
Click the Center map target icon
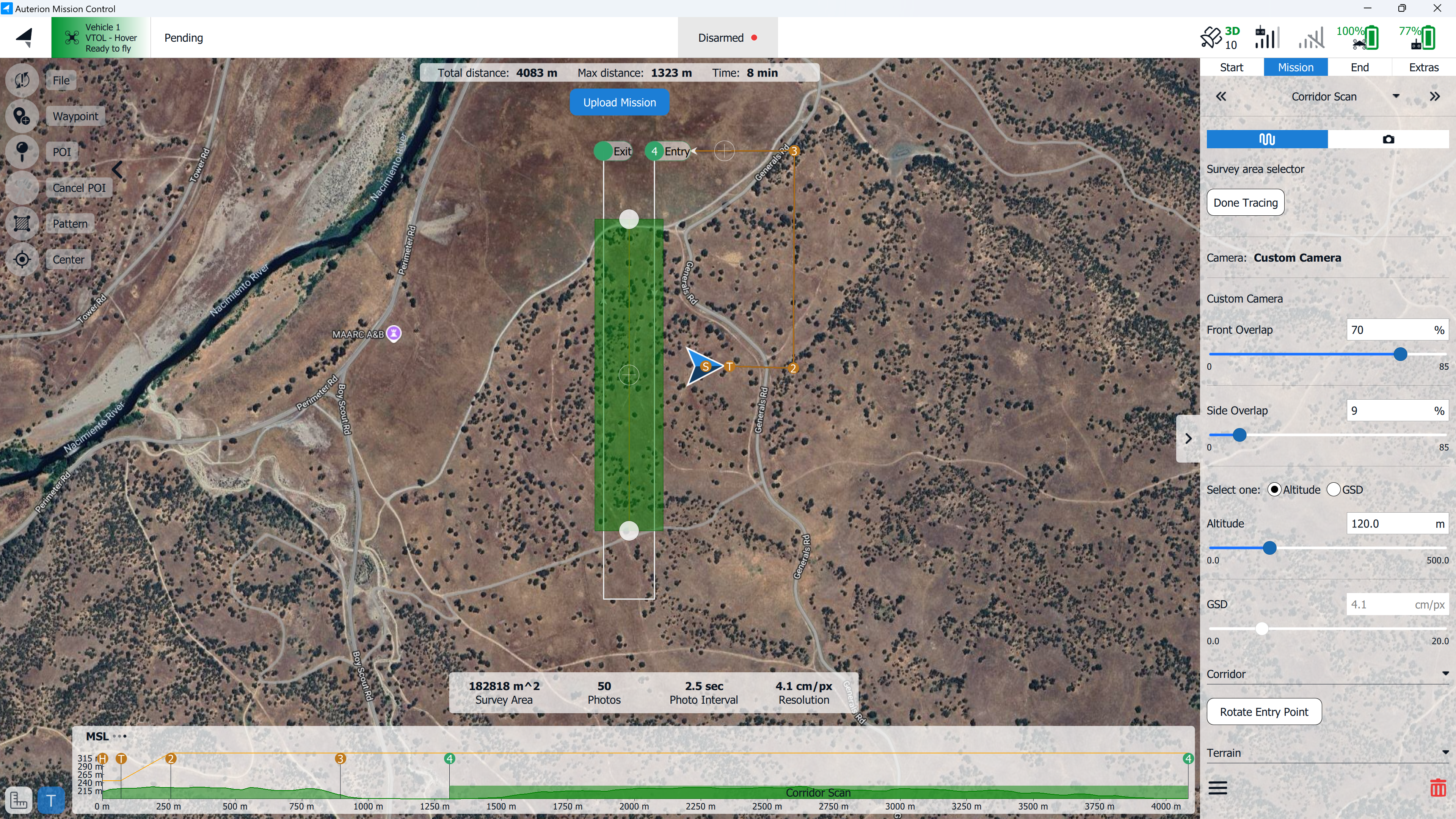pos(22,259)
